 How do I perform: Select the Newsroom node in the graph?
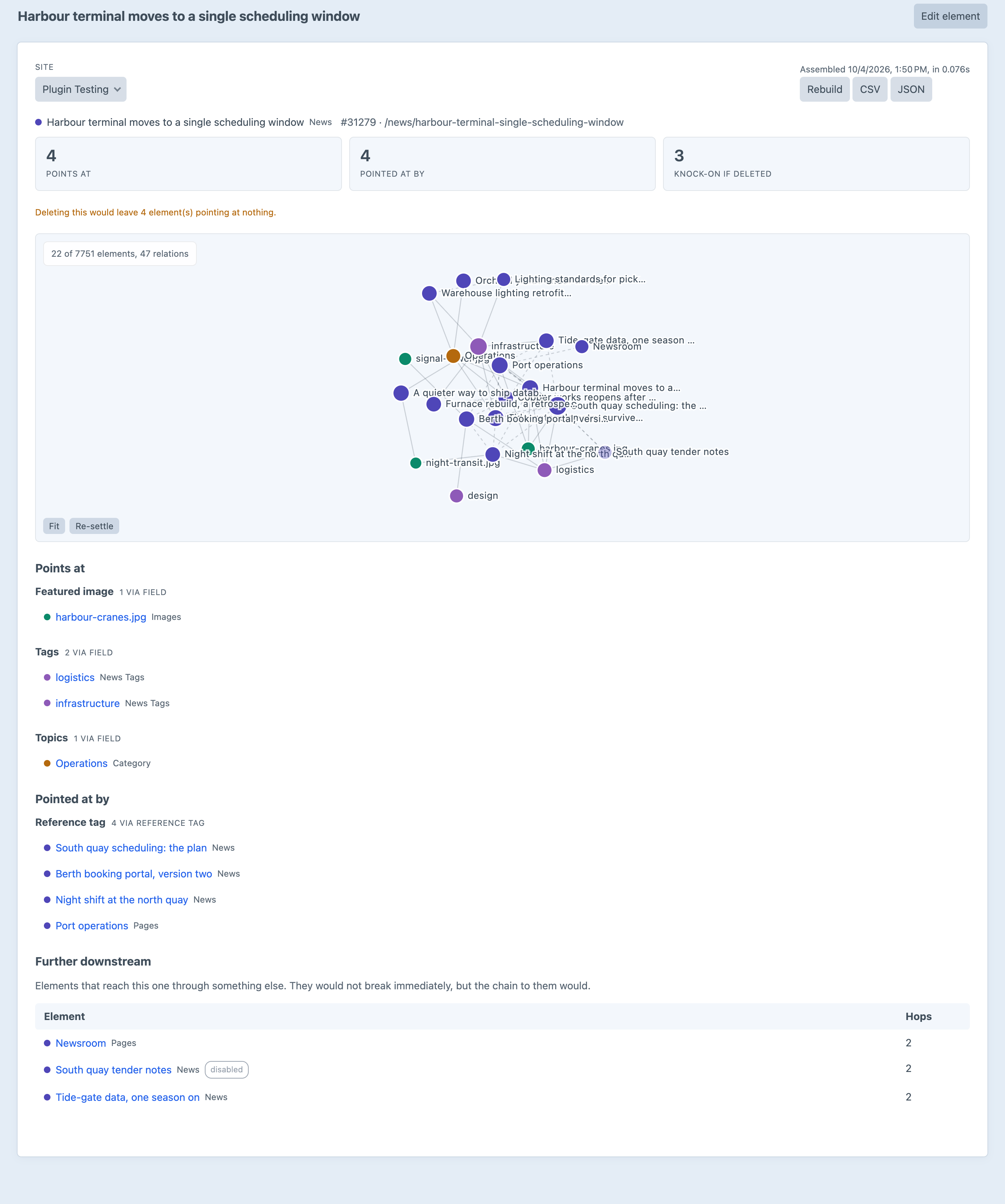tap(582, 346)
